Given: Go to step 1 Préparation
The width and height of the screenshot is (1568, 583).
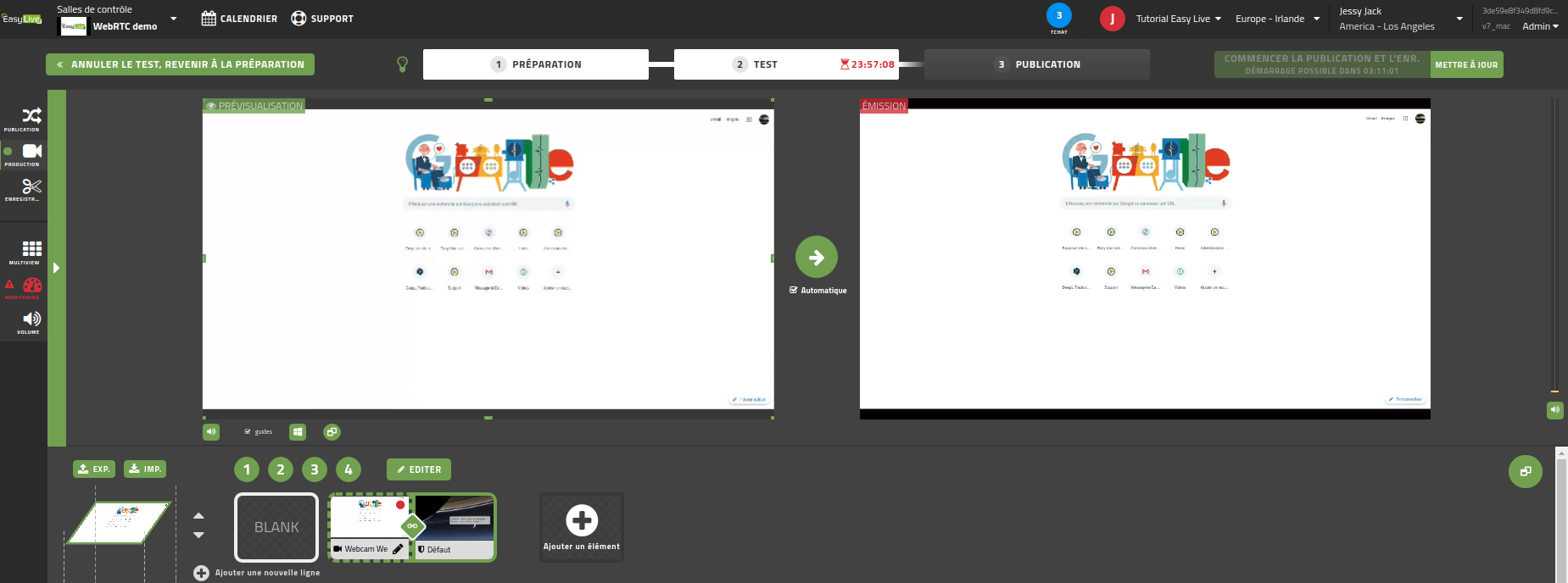Looking at the screenshot, I should pyautogui.click(x=536, y=64).
